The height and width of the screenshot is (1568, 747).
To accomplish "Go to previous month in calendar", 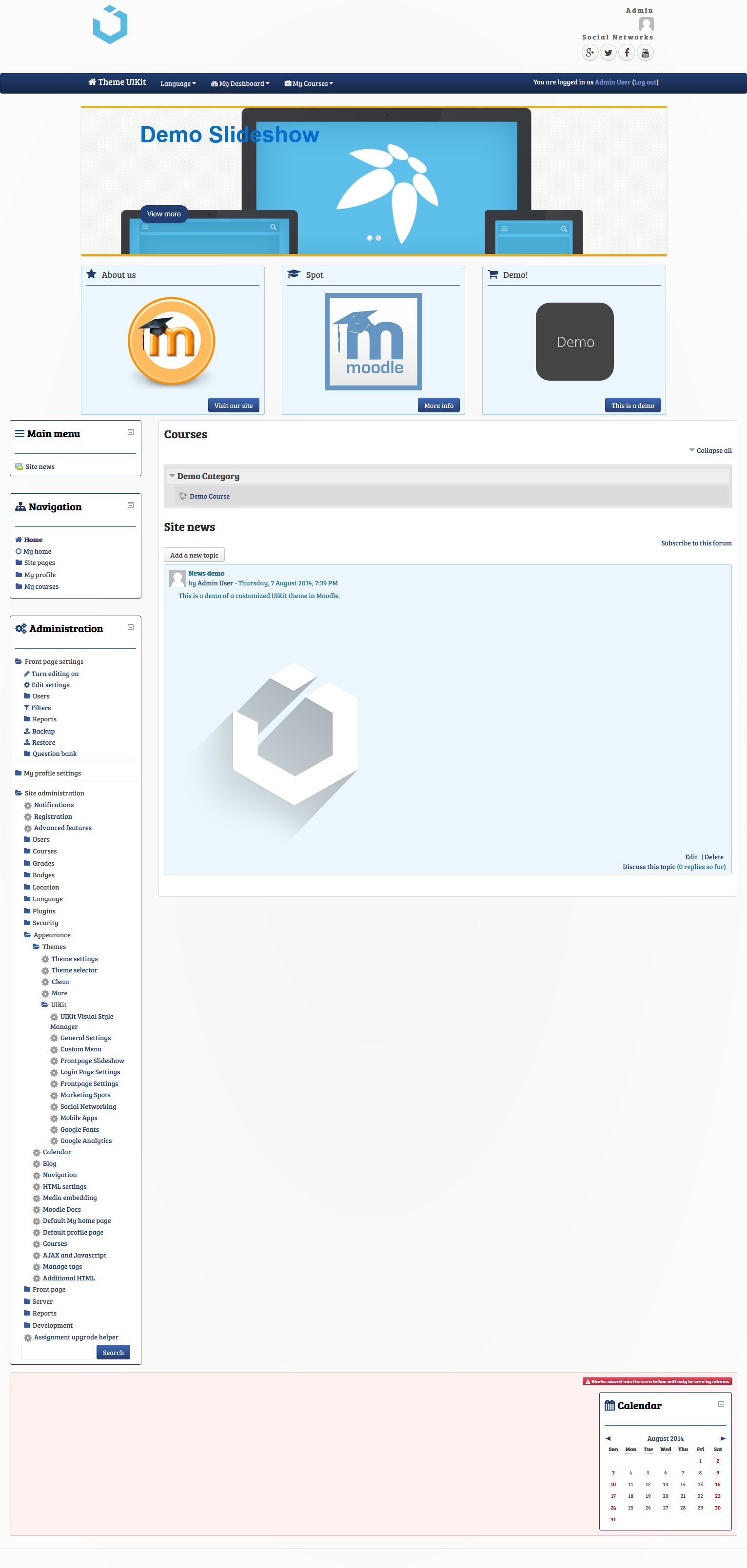I will click(x=608, y=1438).
